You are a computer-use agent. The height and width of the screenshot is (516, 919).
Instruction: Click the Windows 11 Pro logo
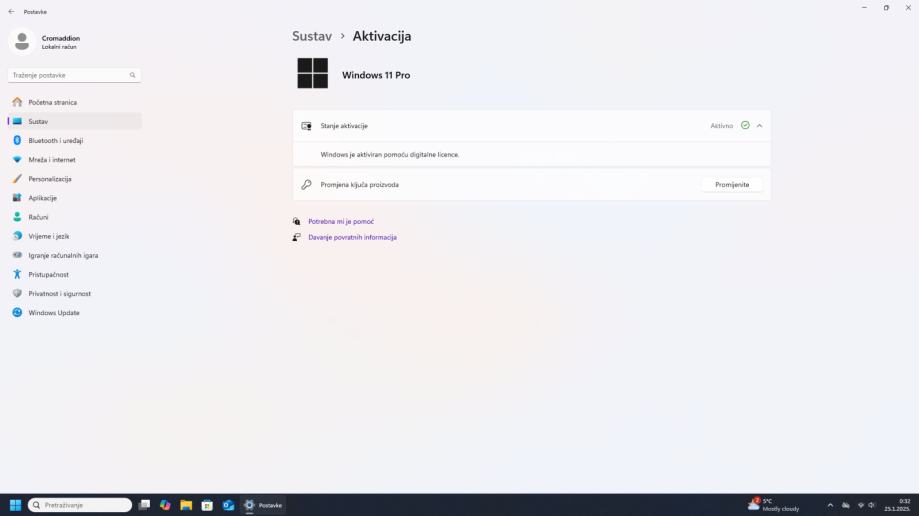point(312,73)
